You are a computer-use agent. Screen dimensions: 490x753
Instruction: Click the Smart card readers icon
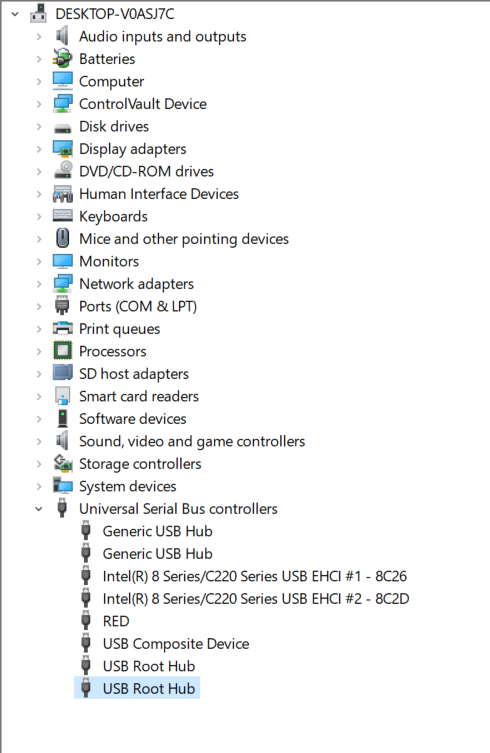pyautogui.click(x=62, y=396)
